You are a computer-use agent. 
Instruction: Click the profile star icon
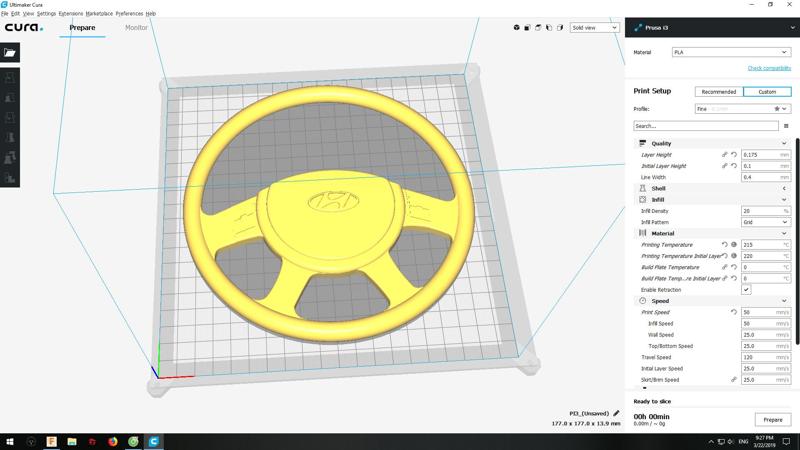[x=777, y=109]
